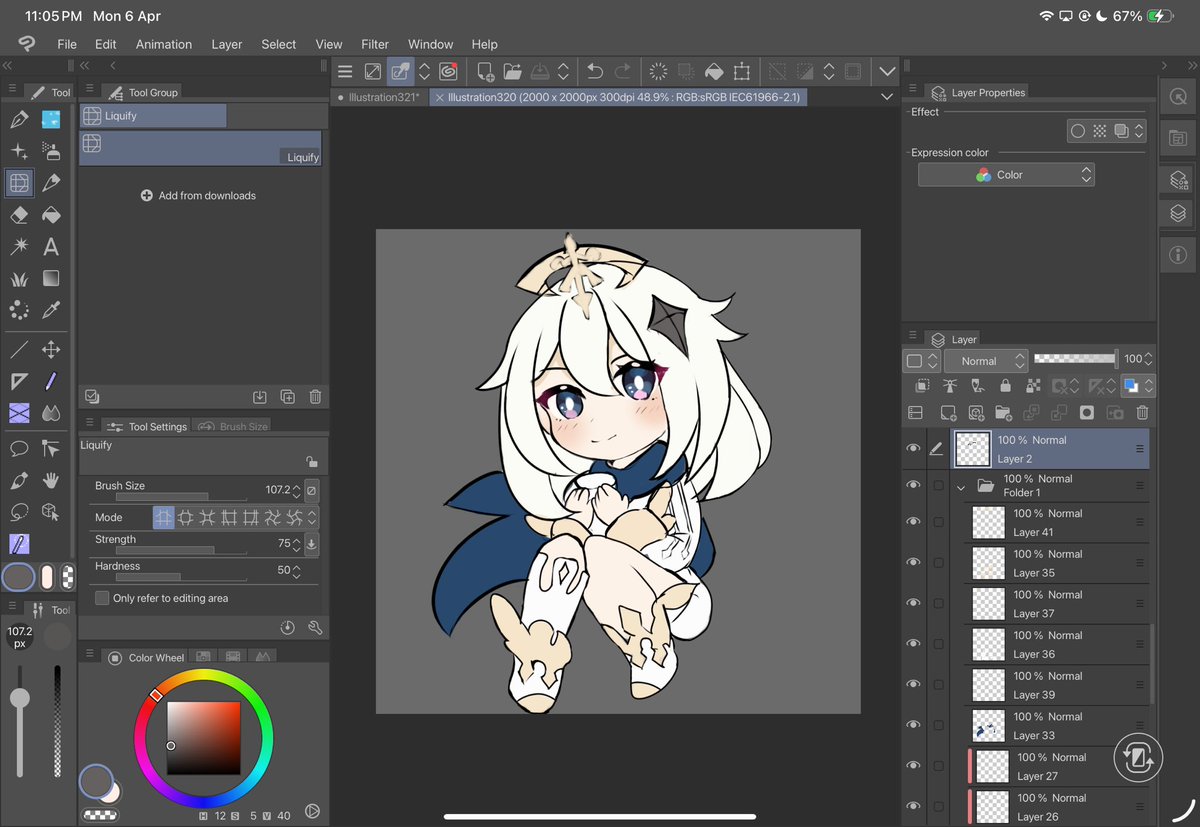Create a new layer folder
Image resolution: width=1200 pixels, height=827 pixels.
[x=1003, y=412]
